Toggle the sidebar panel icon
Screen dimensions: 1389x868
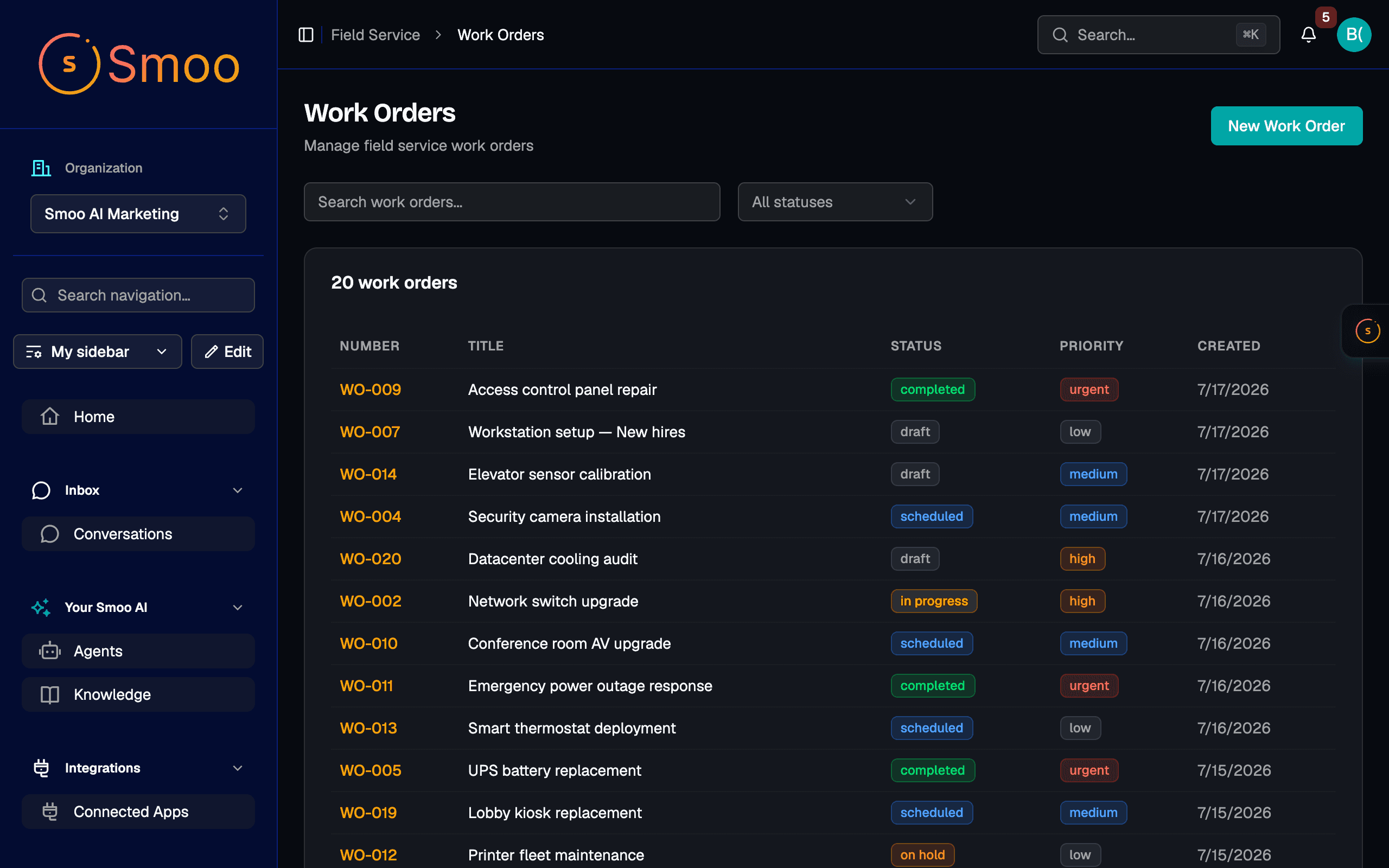[306, 35]
